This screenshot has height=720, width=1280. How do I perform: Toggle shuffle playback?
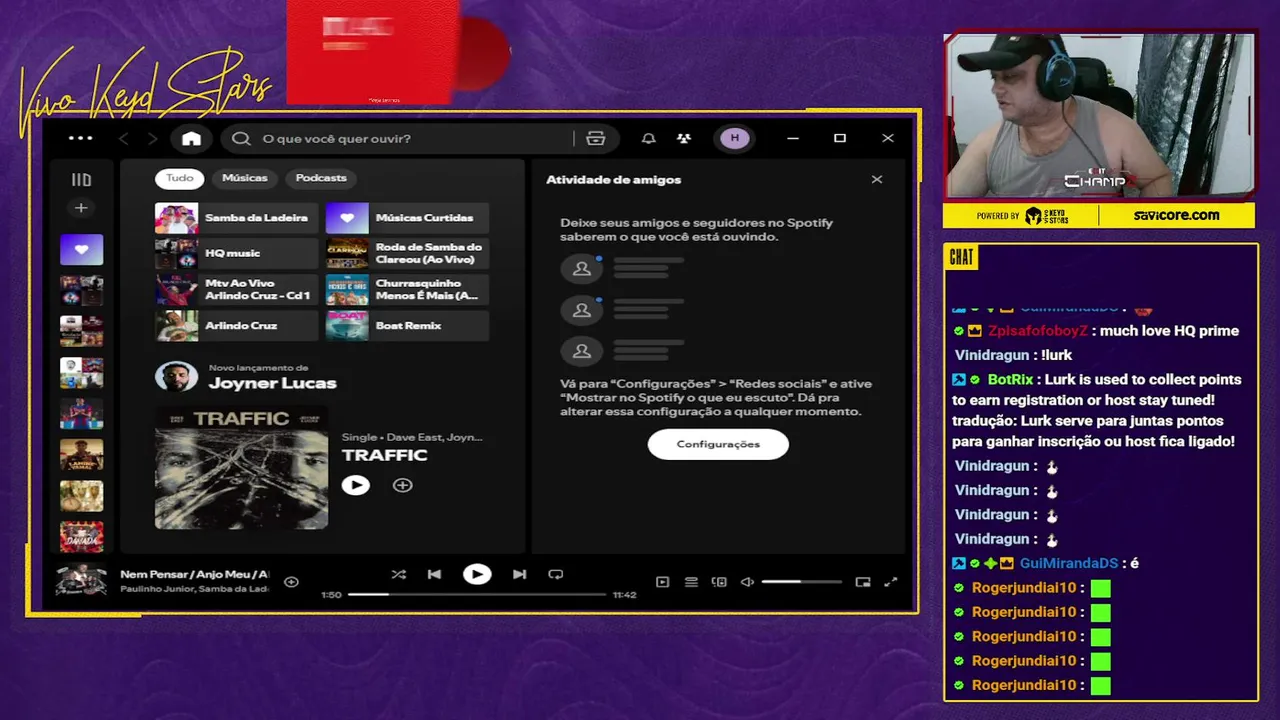[399, 574]
